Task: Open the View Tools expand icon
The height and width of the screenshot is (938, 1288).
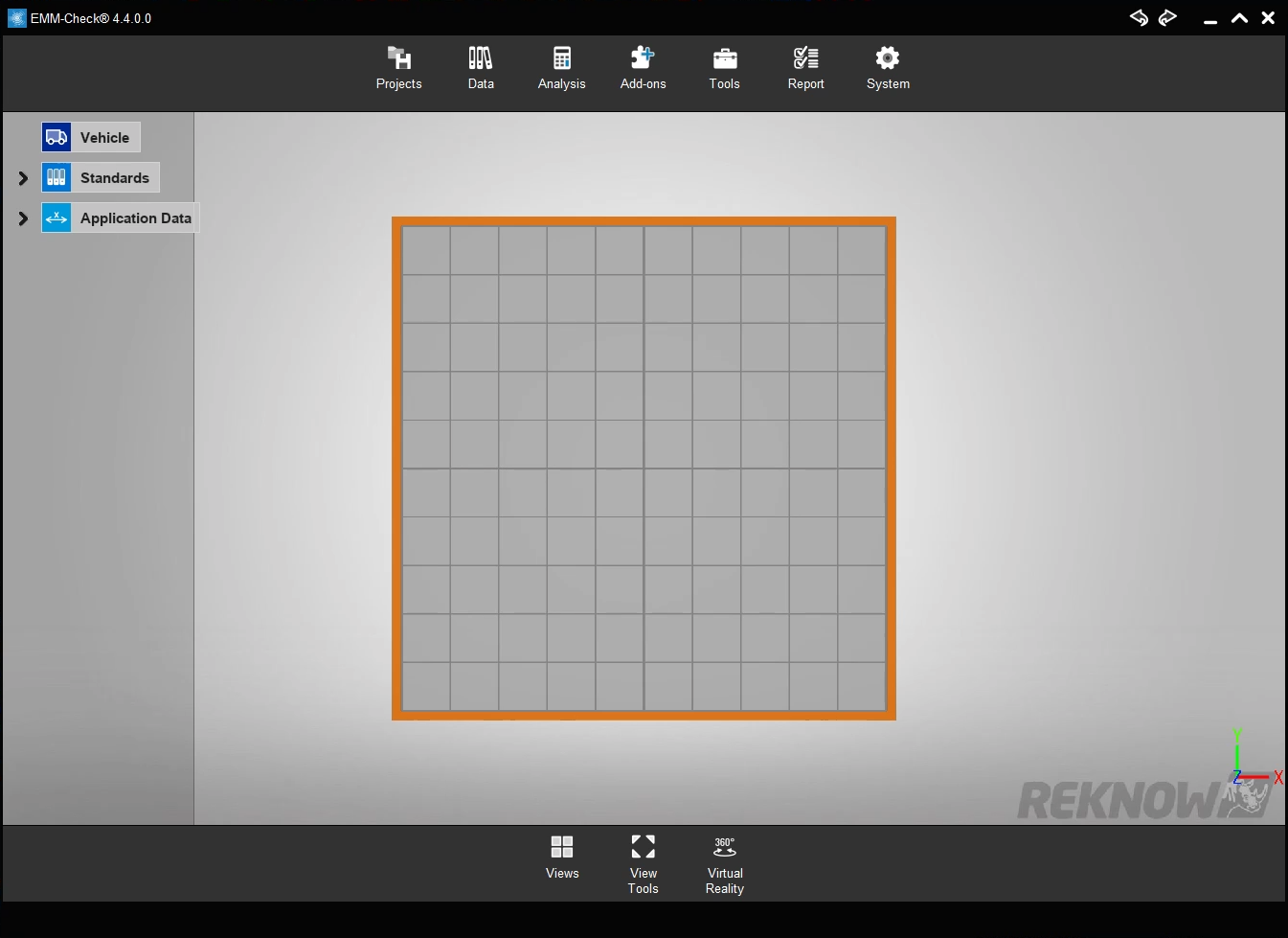Action: 644,847
